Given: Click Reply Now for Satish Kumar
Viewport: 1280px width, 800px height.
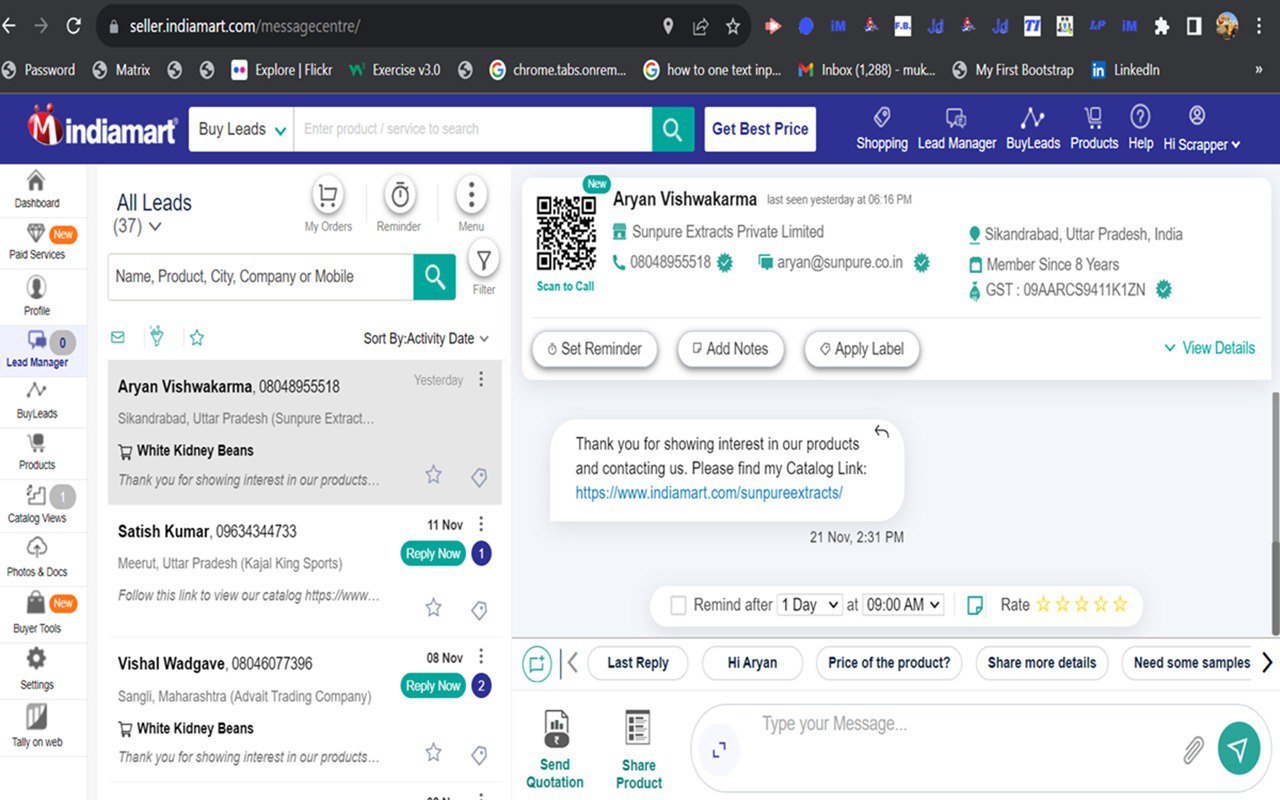Looking at the screenshot, I should [433, 553].
